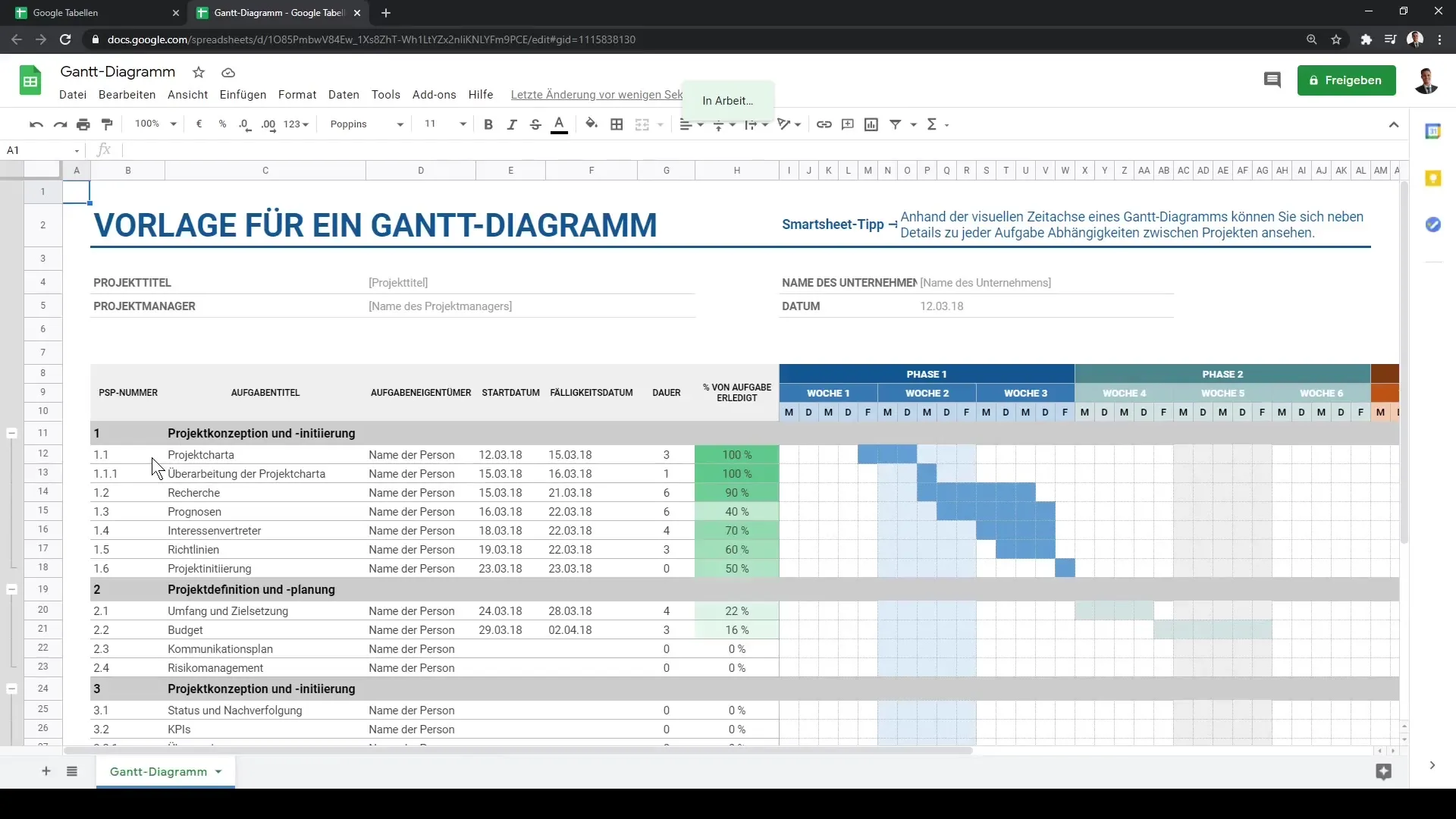The width and height of the screenshot is (1456, 819).
Task: Hide the menus with the up arrow
Action: tap(1394, 124)
